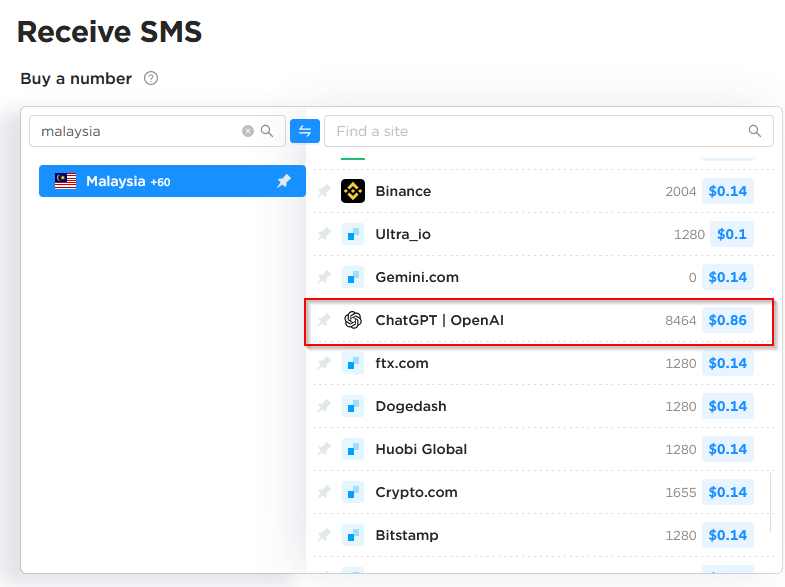The width and height of the screenshot is (785, 587).
Task: Click the Find a site search icon
Action: coord(754,131)
